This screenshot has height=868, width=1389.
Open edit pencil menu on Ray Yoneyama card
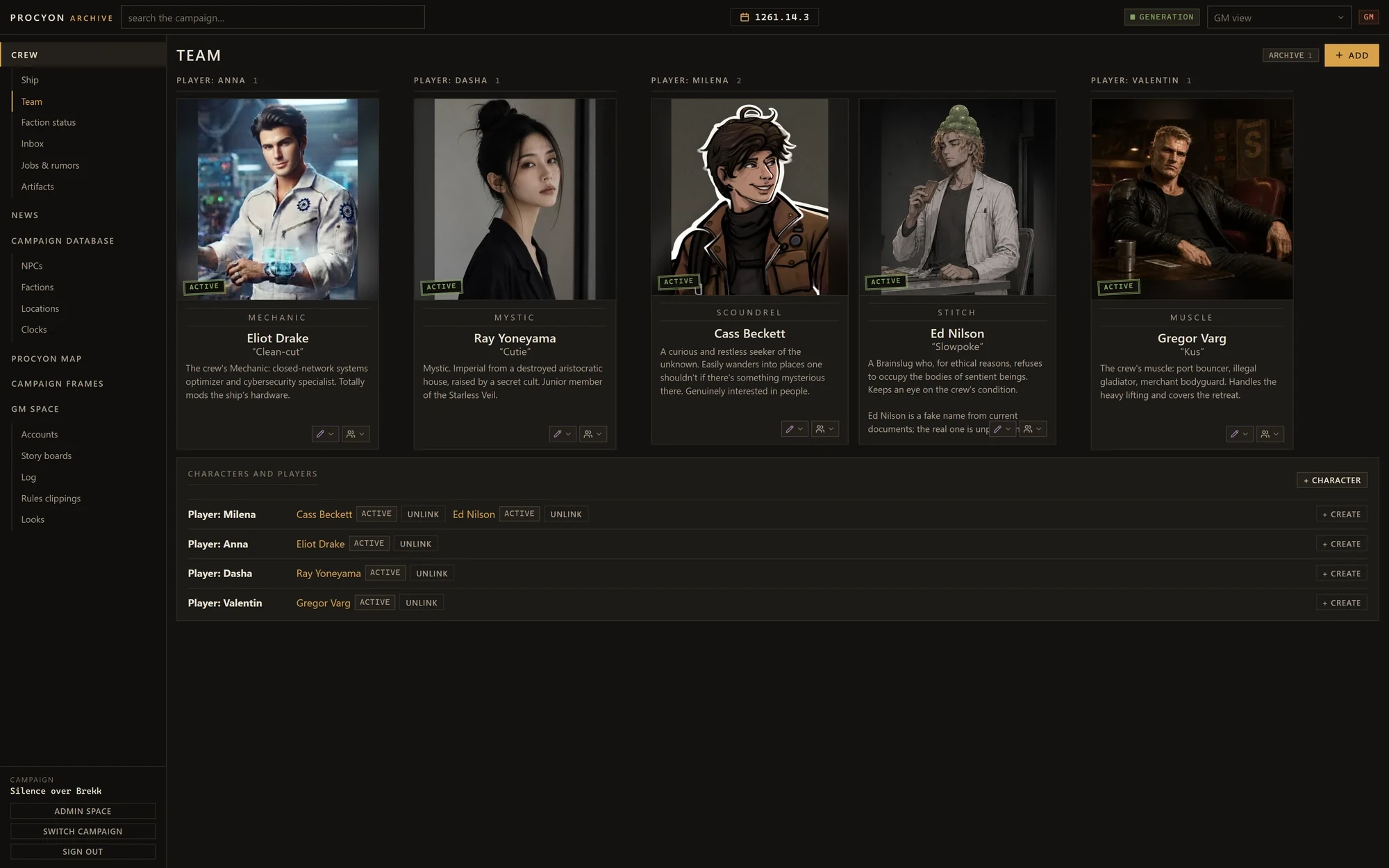pos(563,434)
